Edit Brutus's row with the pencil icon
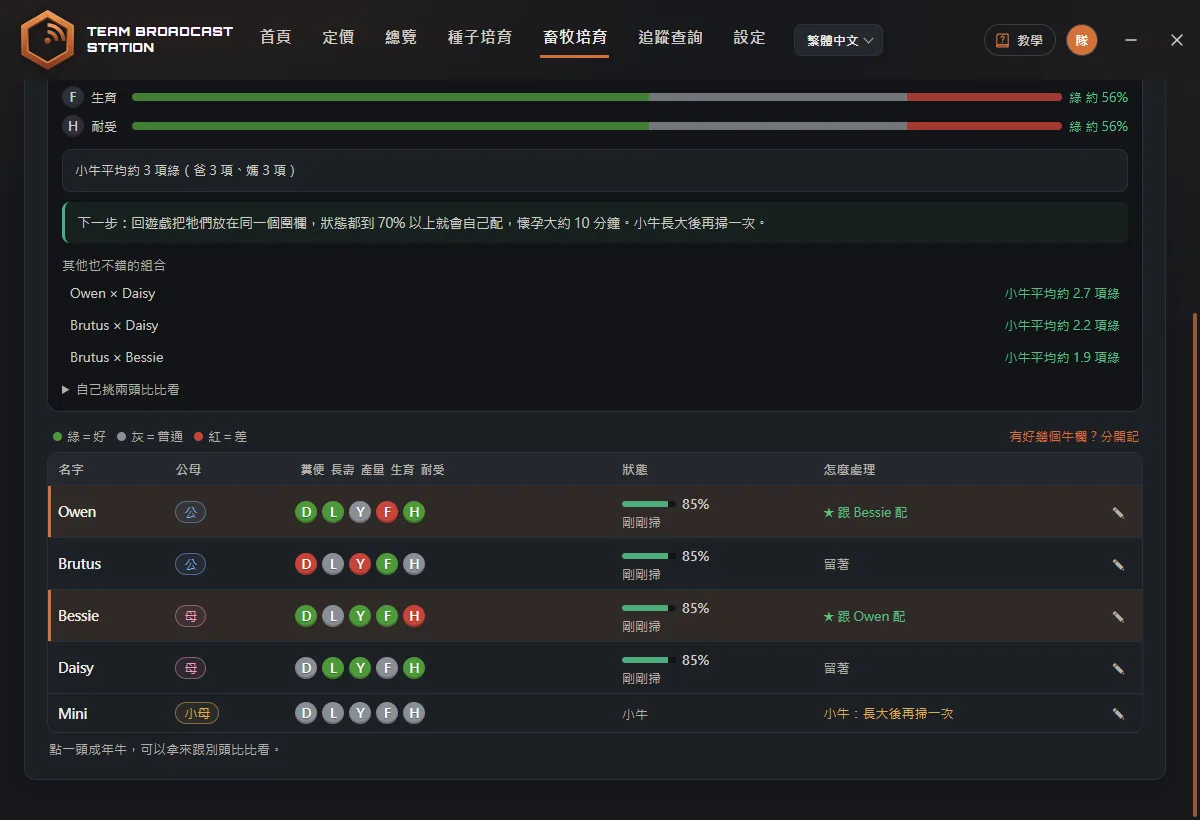The image size is (1200, 820). [1118, 564]
